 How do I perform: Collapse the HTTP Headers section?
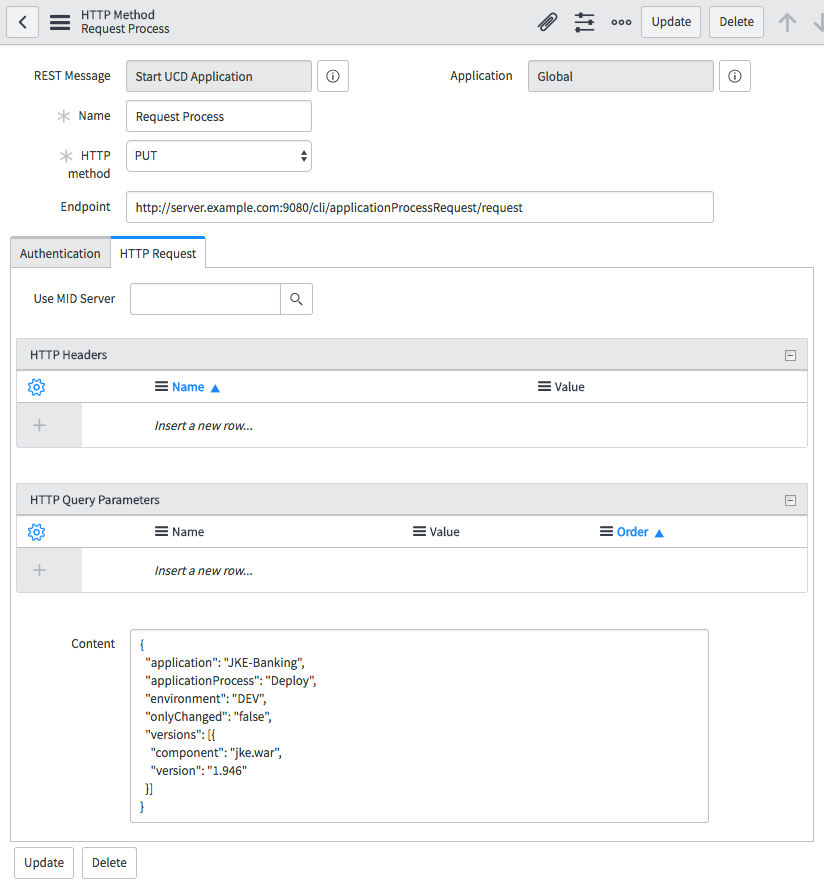(790, 355)
